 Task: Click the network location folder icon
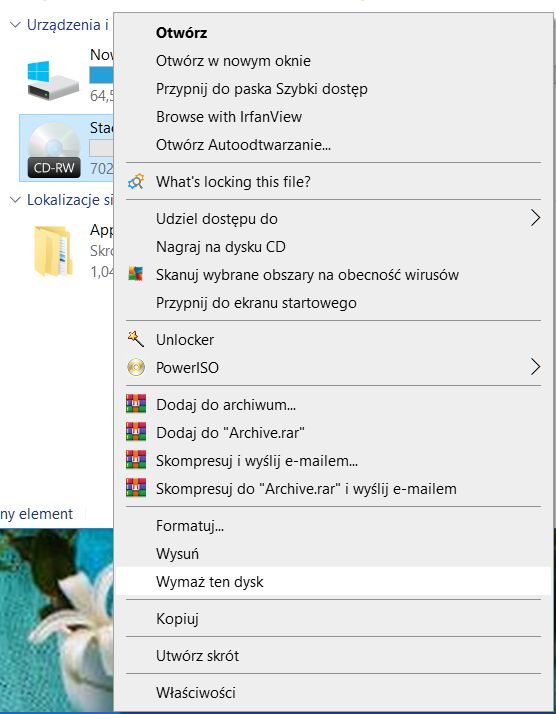53,251
